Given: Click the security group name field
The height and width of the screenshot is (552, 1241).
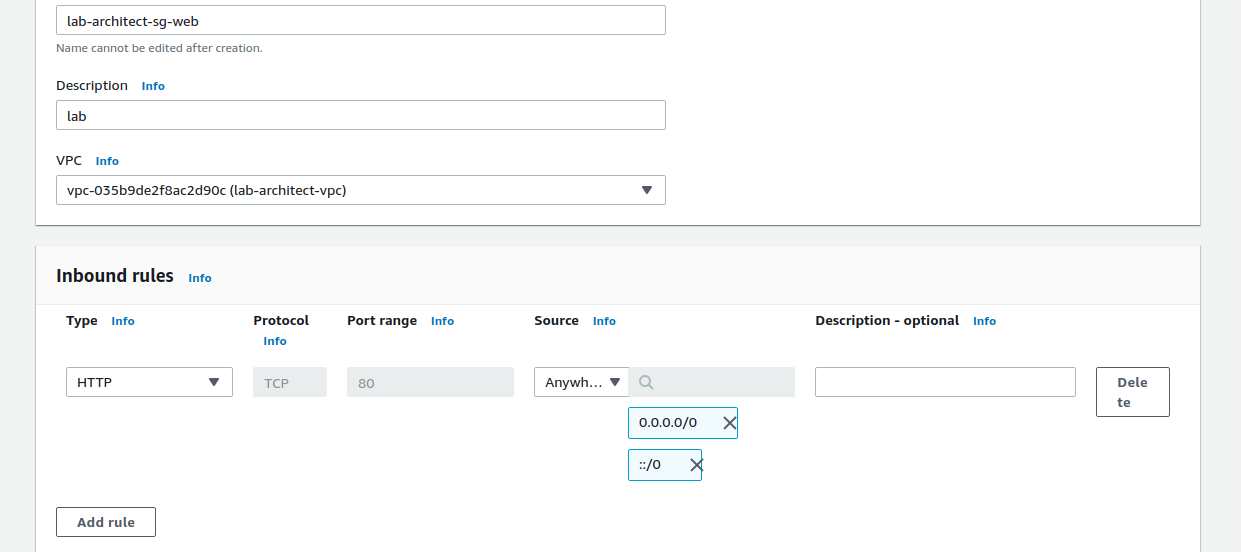Looking at the screenshot, I should pos(360,20).
